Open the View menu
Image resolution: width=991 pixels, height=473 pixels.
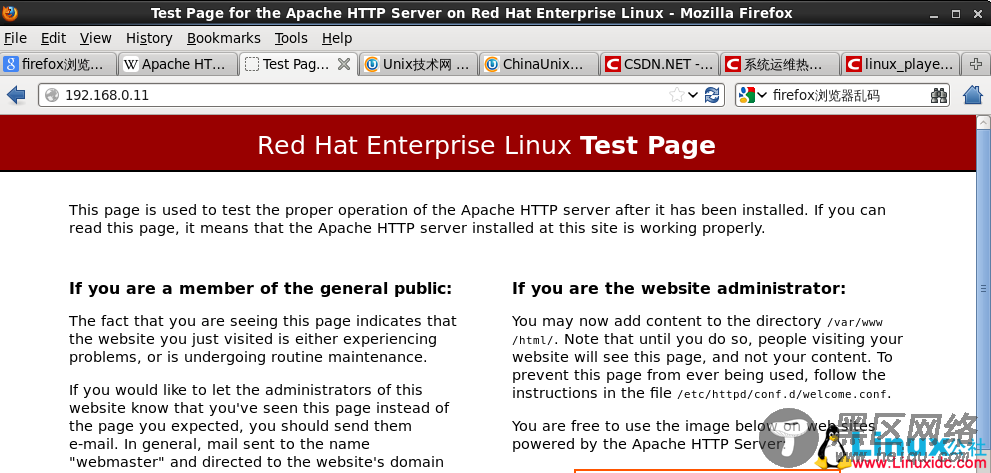click(95, 39)
